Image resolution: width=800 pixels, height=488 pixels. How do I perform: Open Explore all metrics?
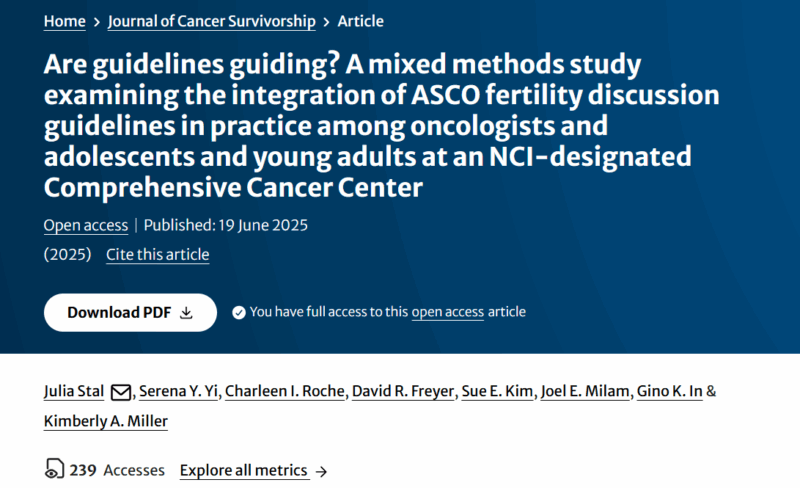pos(244,470)
